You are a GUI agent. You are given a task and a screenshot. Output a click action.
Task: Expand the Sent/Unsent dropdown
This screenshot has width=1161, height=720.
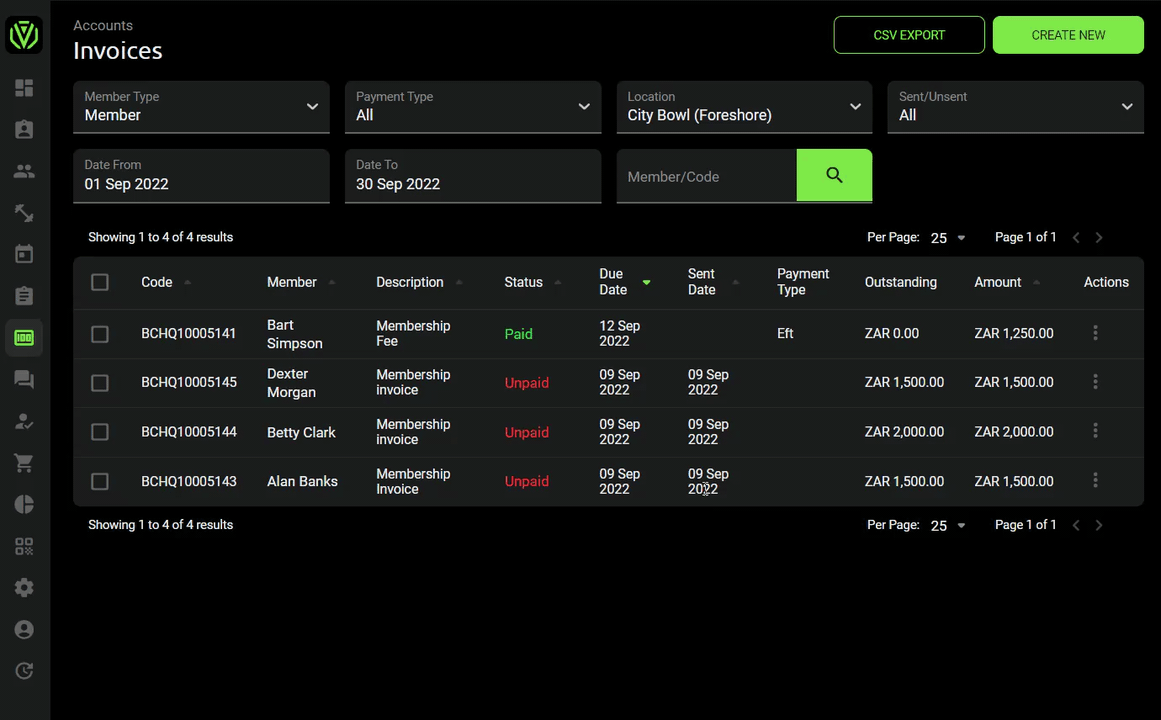(x=1016, y=107)
